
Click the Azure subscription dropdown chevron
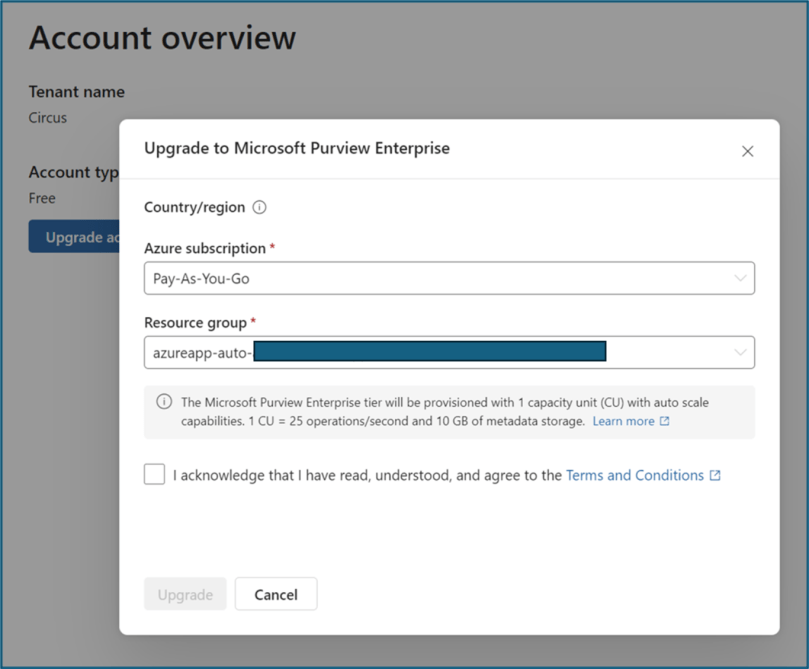739,278
